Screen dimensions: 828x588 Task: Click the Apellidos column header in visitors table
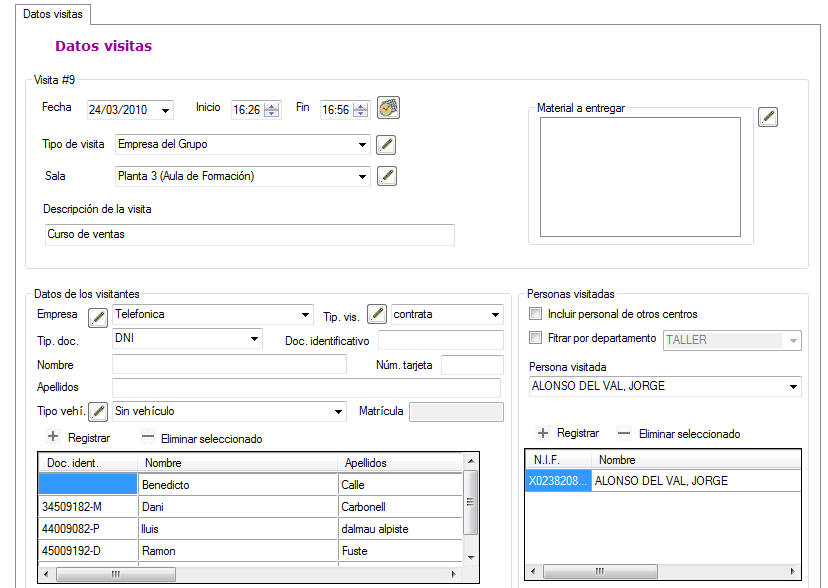400,463
